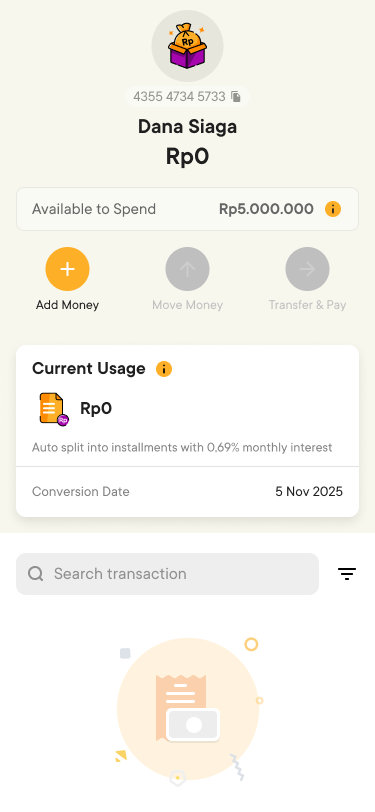Tap the Dana Siaga money box avatar
The image size is (375, 812).
[x=188, y=46]
